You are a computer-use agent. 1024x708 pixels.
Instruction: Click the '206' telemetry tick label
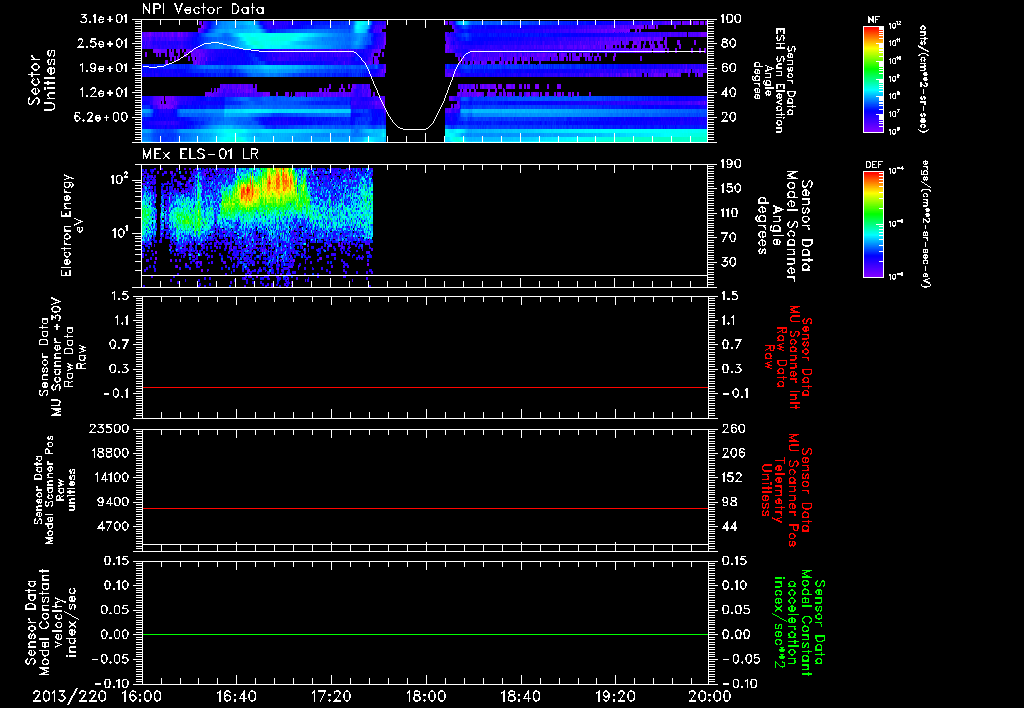point(731,453)
